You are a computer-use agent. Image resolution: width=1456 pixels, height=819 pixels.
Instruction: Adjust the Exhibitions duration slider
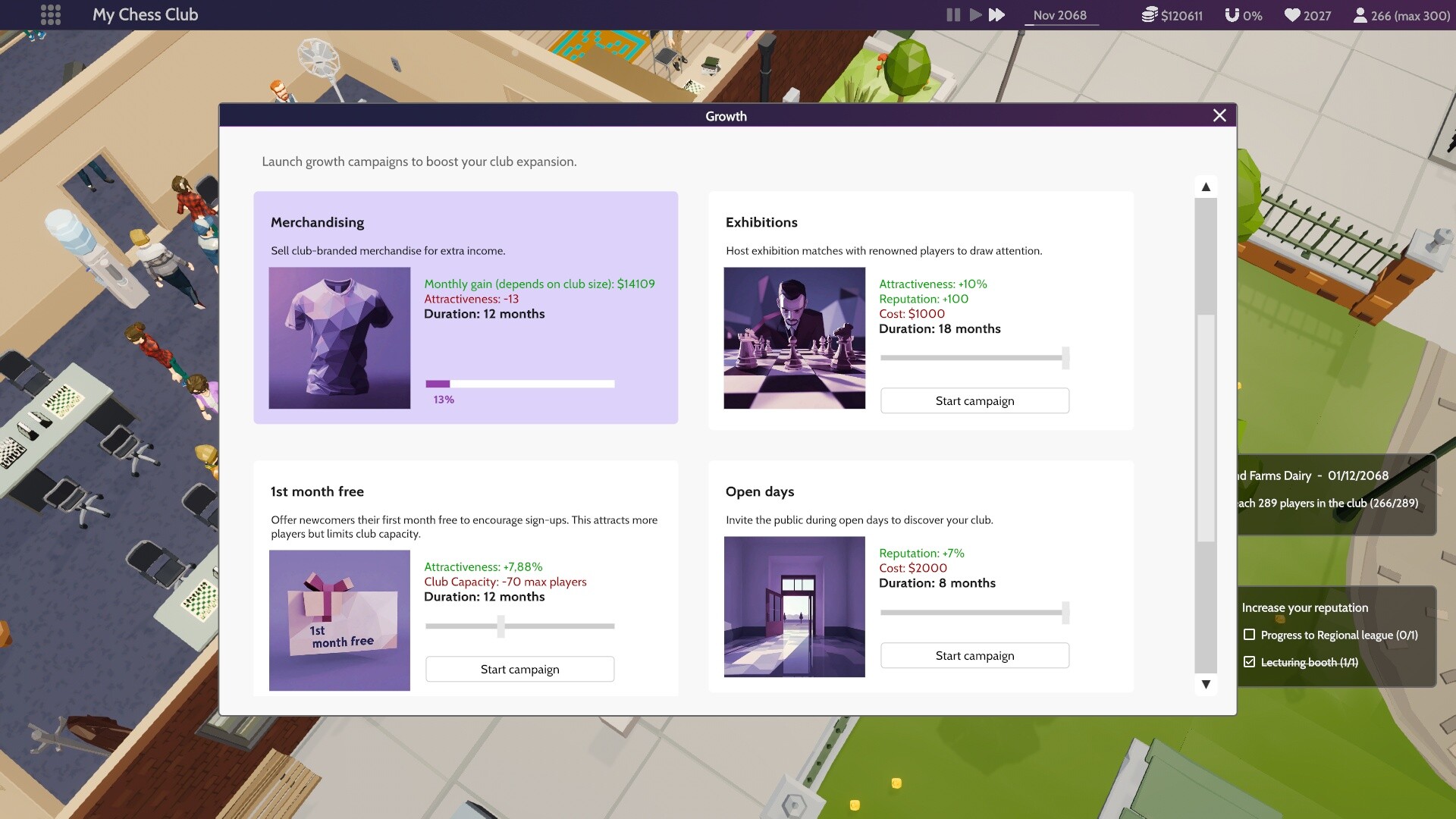pyautogui.click(x=1065, y=357)
